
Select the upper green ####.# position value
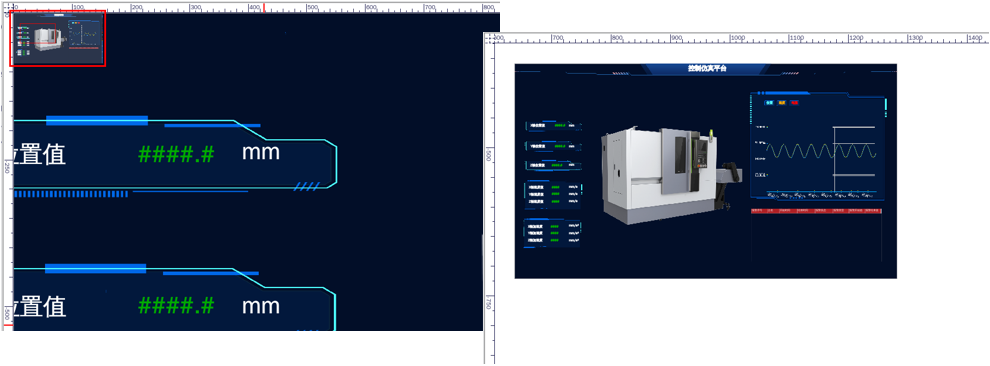pyautogui.click(x=176, y=154)
